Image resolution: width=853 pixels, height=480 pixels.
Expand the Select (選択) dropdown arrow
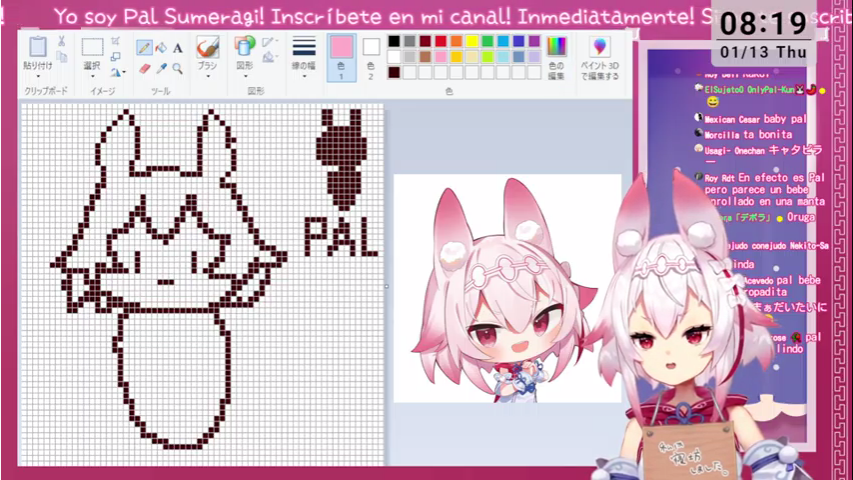pyautogui.click(x=92, y=76)
